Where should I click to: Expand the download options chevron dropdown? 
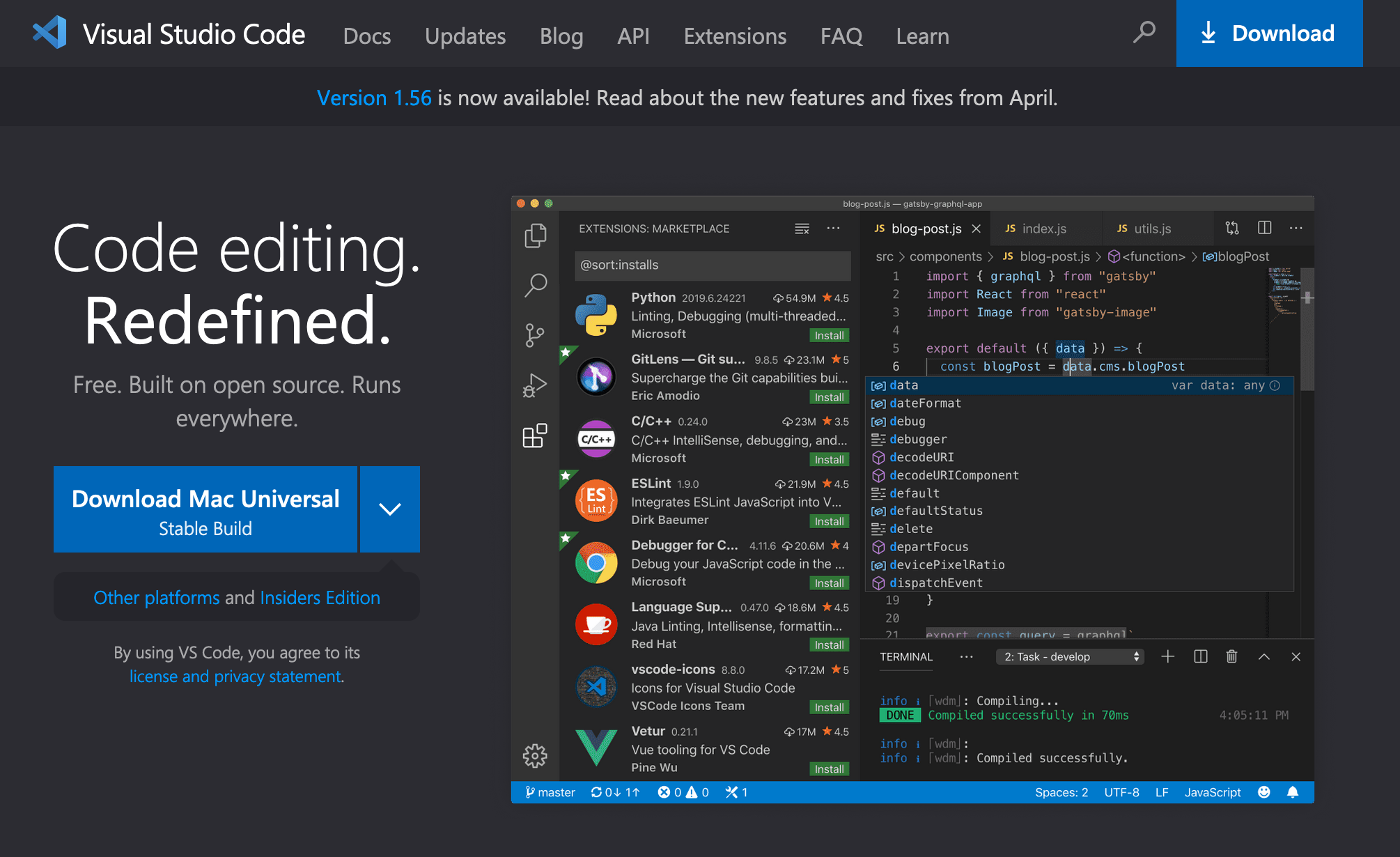tap(389, 509)
